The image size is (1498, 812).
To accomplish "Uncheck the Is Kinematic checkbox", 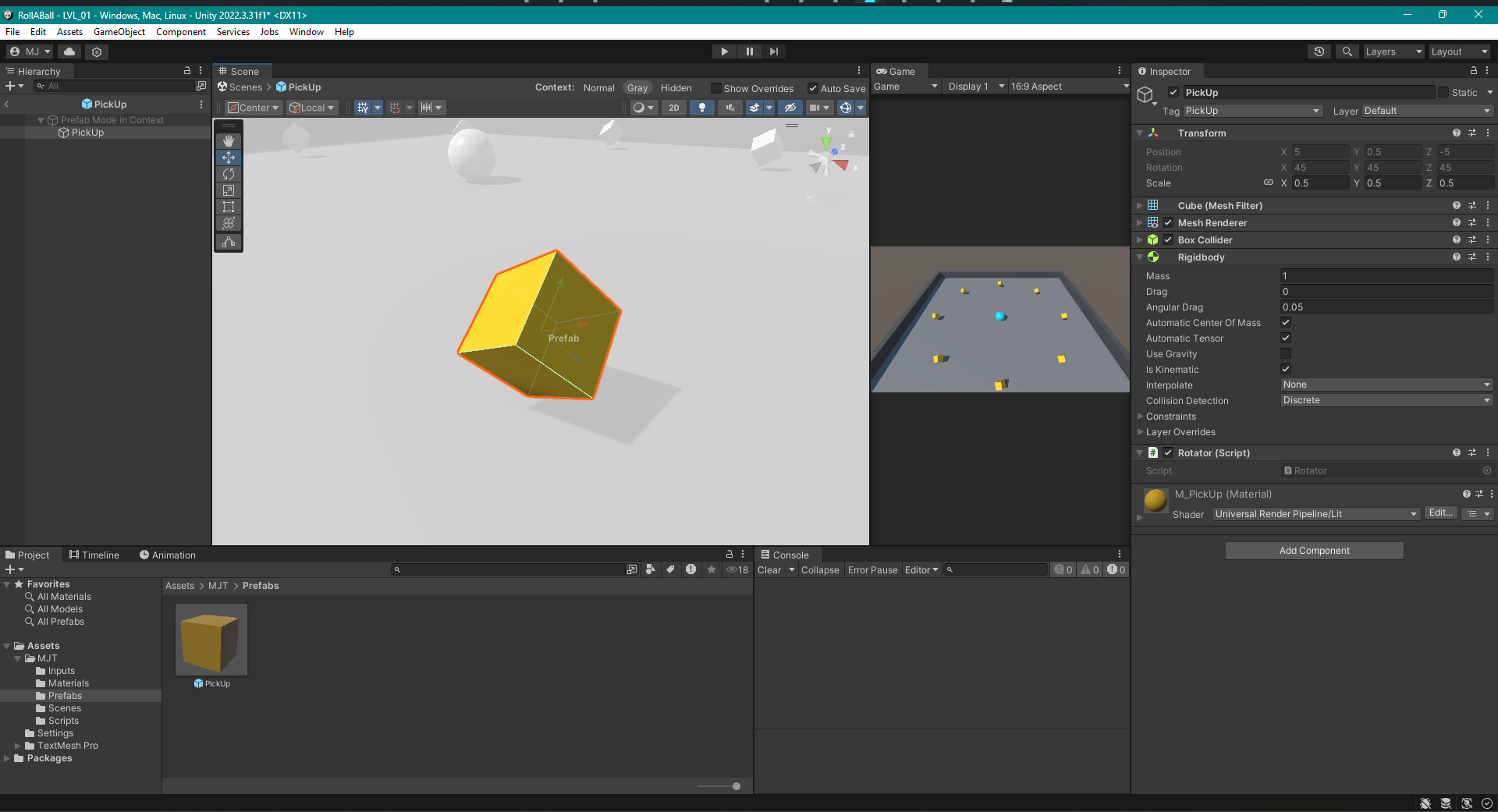I will coord(1286,369).
